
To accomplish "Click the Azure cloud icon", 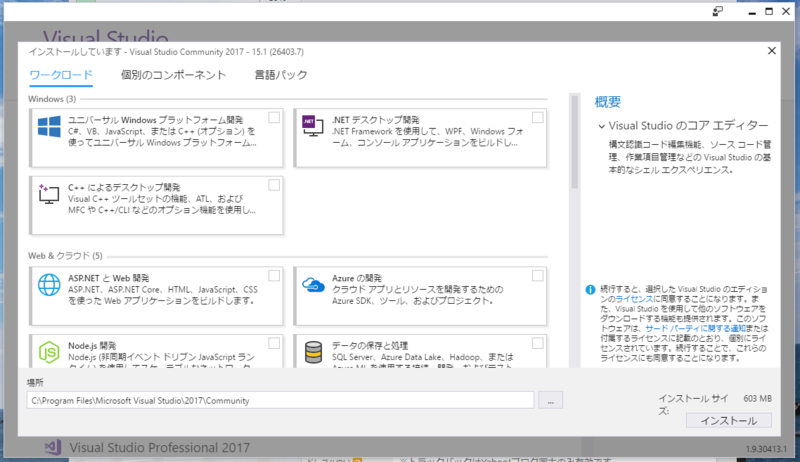I will (x=313, y=285).
